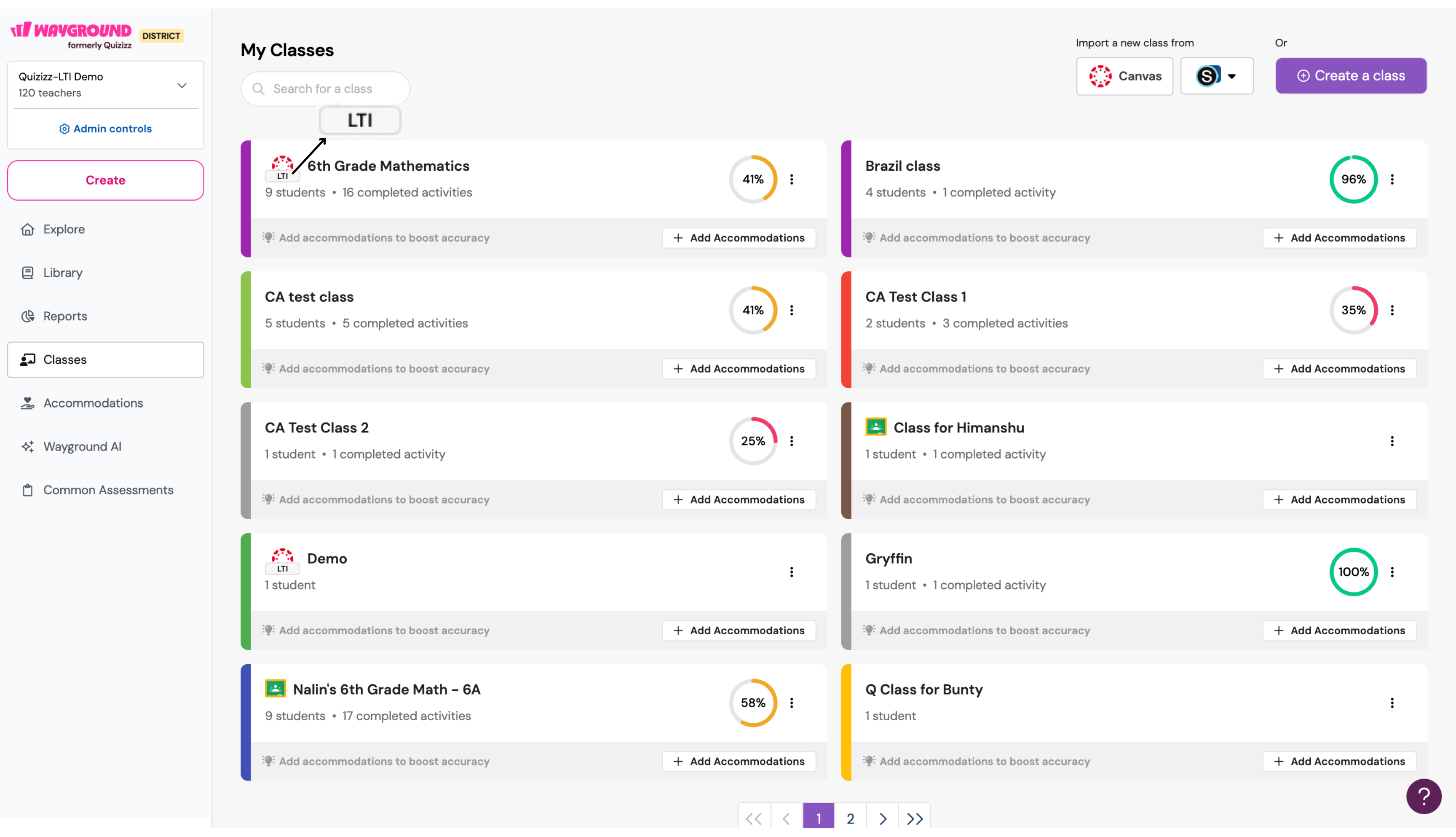1456x837 pixels.
Task: Go to page 2 of classes
Action: pos(850,818)
